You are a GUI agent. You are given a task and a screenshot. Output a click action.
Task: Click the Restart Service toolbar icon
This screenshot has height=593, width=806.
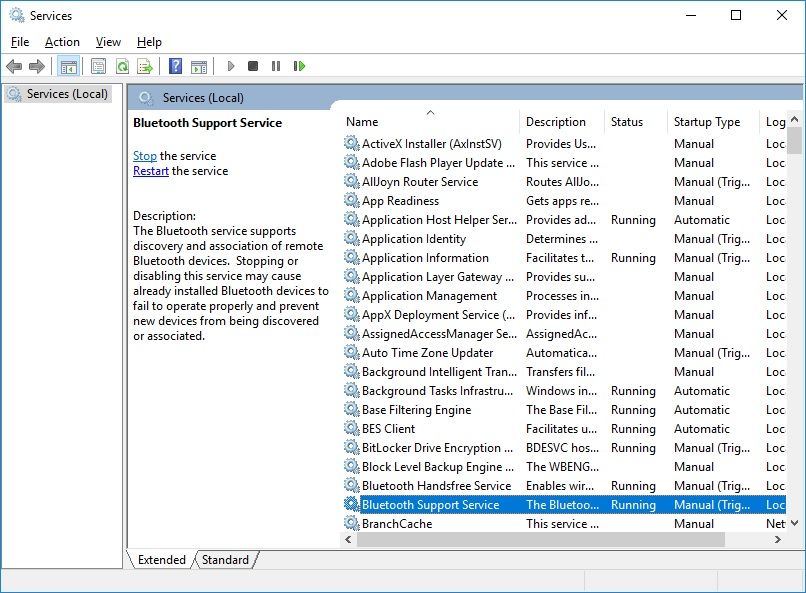click(299, 67)
